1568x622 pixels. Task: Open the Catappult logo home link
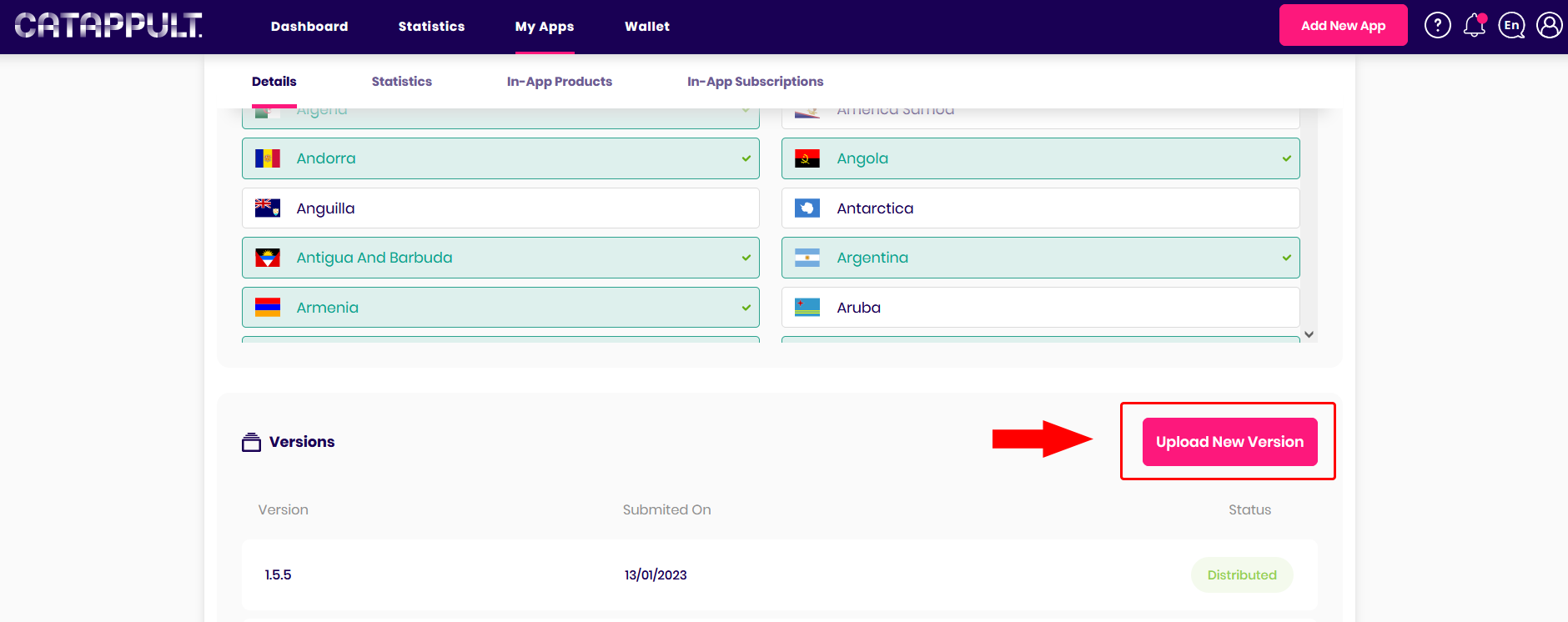click(x=108, y=26)
